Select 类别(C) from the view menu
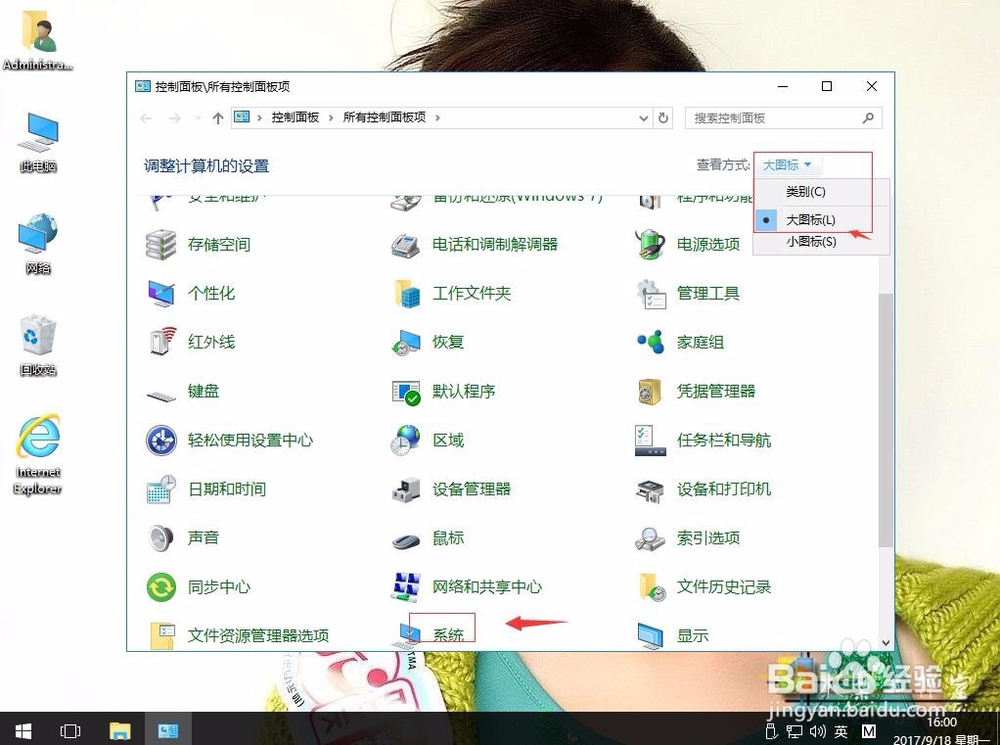The width and height of the screenshot is (1000, 745). 806,191
